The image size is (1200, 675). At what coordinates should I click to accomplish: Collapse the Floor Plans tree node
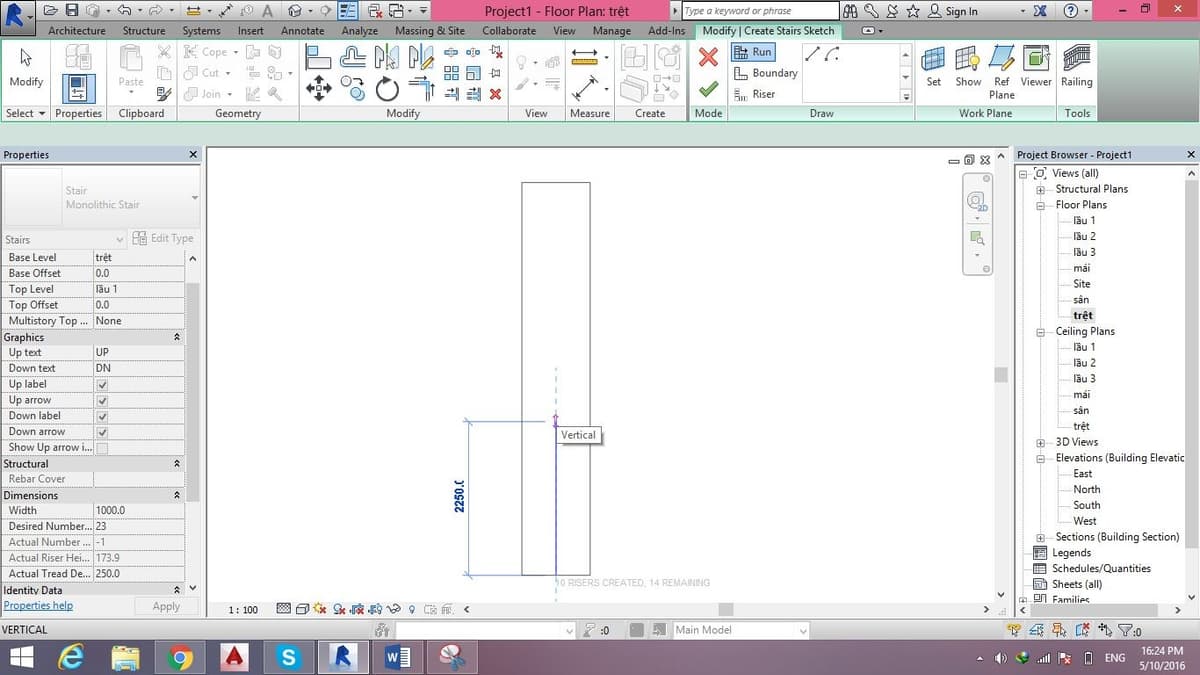(1040, 205)
